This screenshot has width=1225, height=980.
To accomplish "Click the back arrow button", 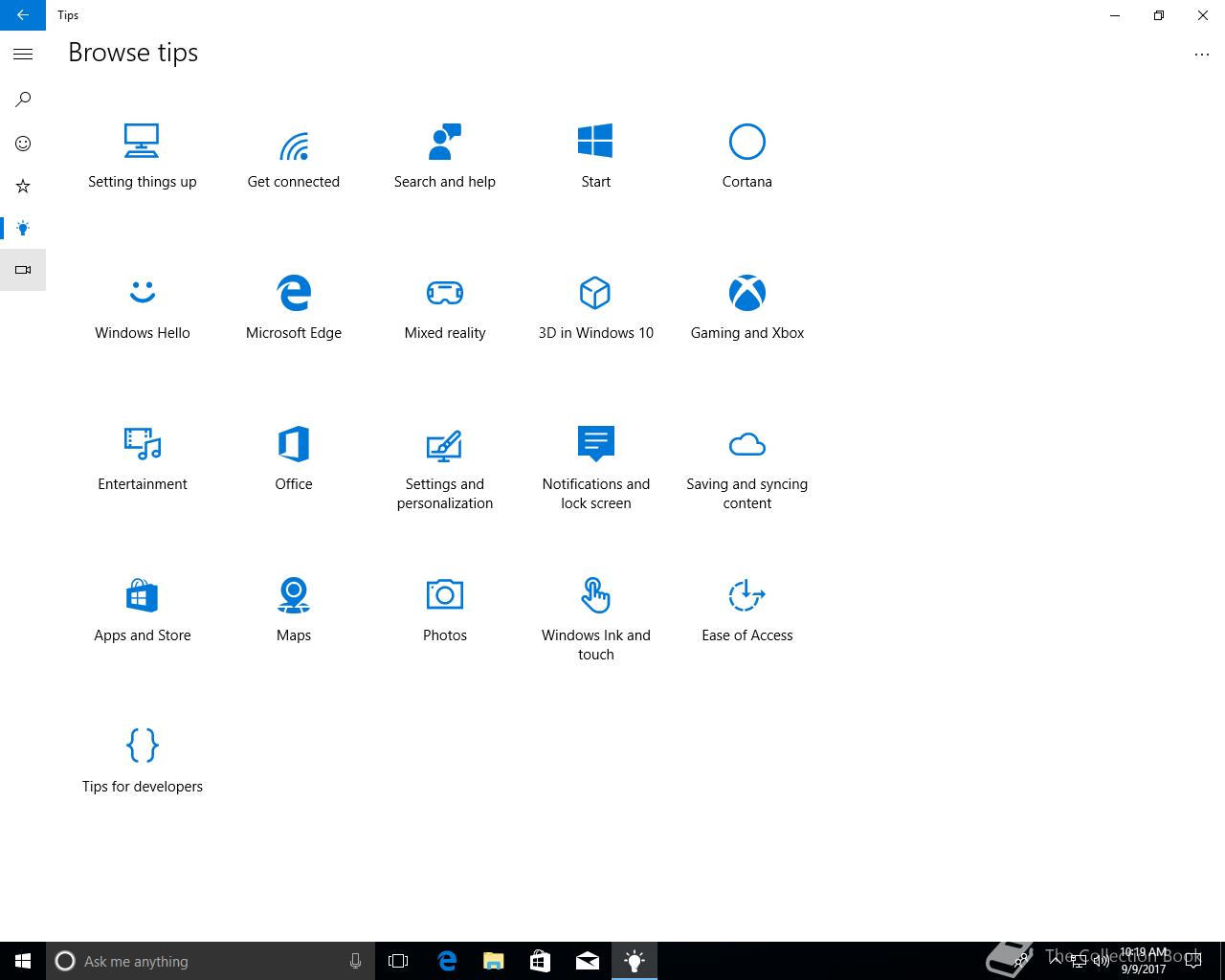I will pos(23,15).
